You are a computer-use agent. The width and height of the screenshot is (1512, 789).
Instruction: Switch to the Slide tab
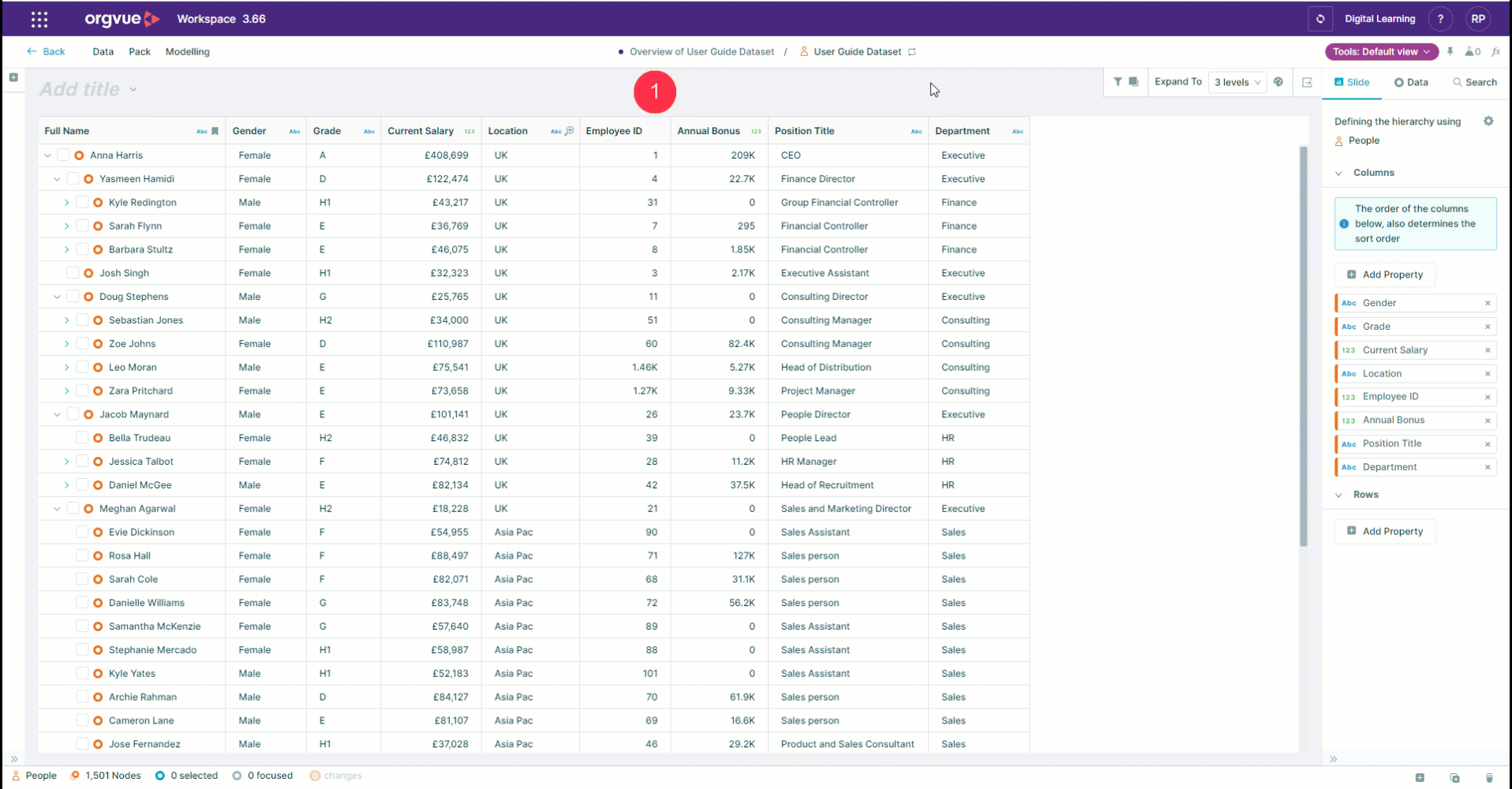pos(1352,82)
